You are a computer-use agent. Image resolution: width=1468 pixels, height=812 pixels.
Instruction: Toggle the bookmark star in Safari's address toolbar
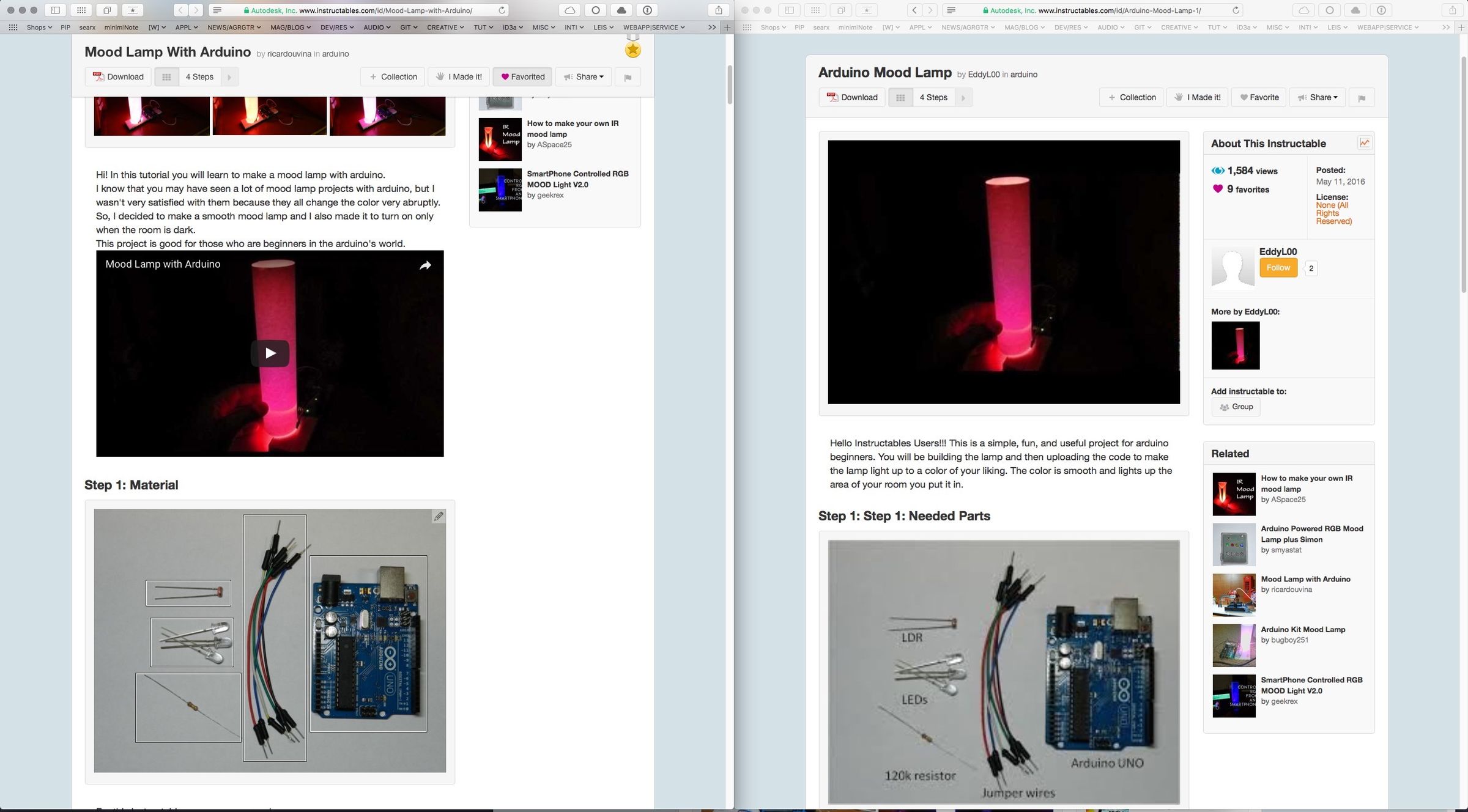pos(132,10)
